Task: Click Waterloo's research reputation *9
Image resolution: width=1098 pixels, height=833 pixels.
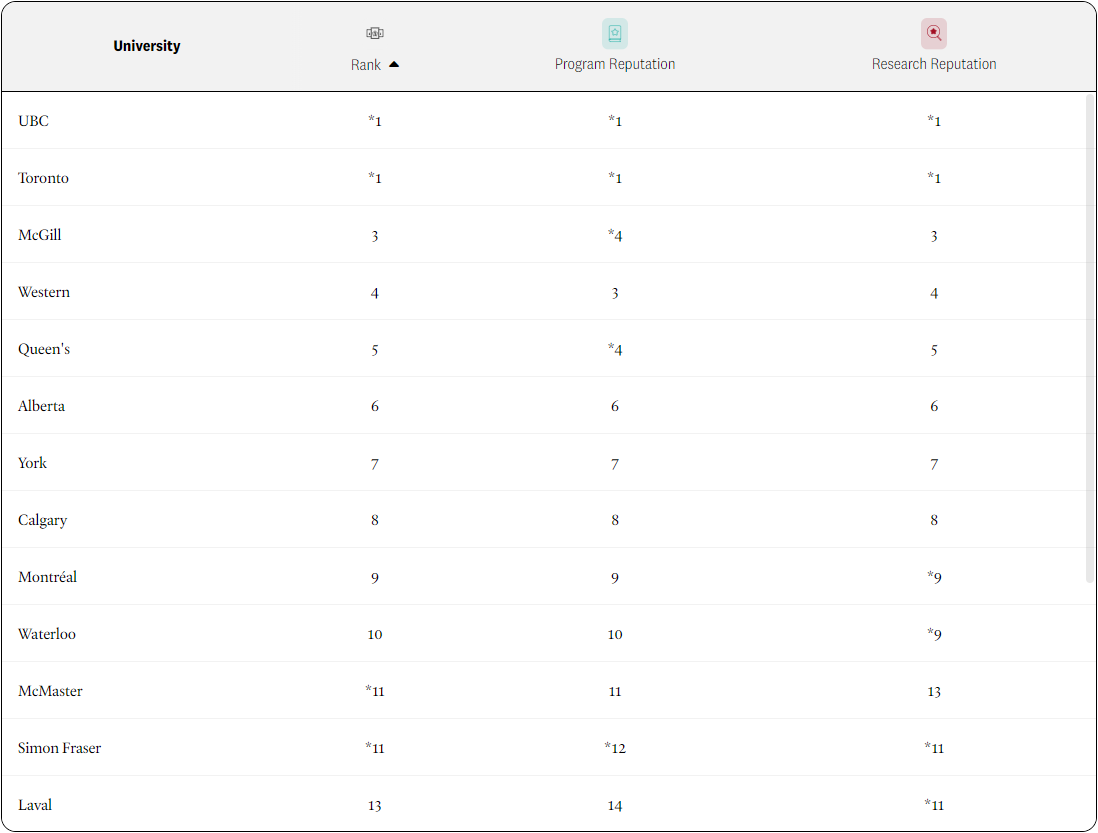Action: coord(934,634)
